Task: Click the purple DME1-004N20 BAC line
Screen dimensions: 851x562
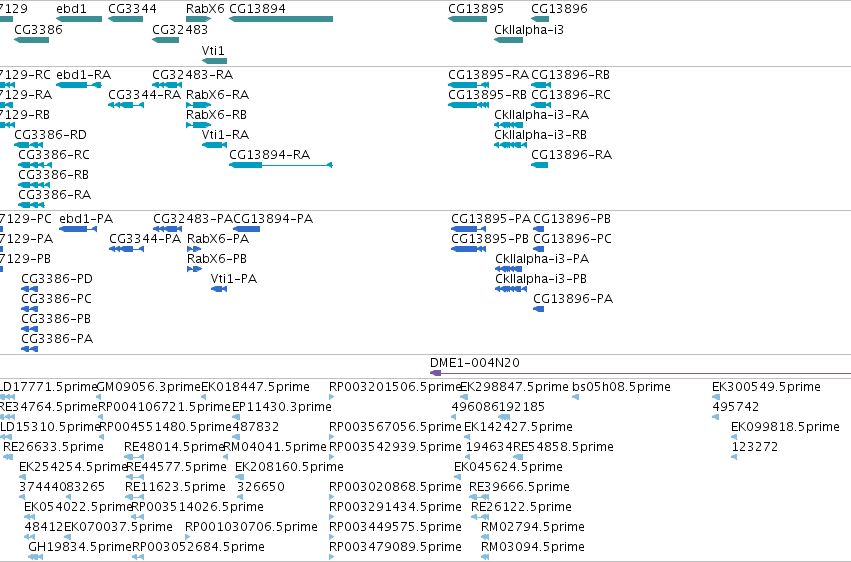Action: [640, 373]
